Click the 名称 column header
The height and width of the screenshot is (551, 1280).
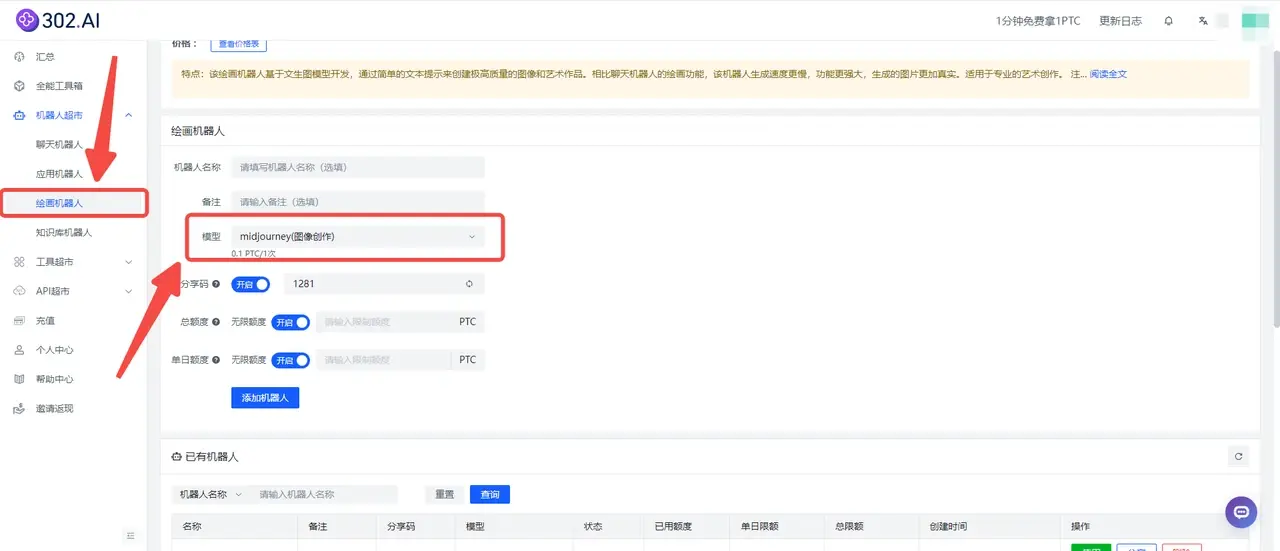point(192,526)
